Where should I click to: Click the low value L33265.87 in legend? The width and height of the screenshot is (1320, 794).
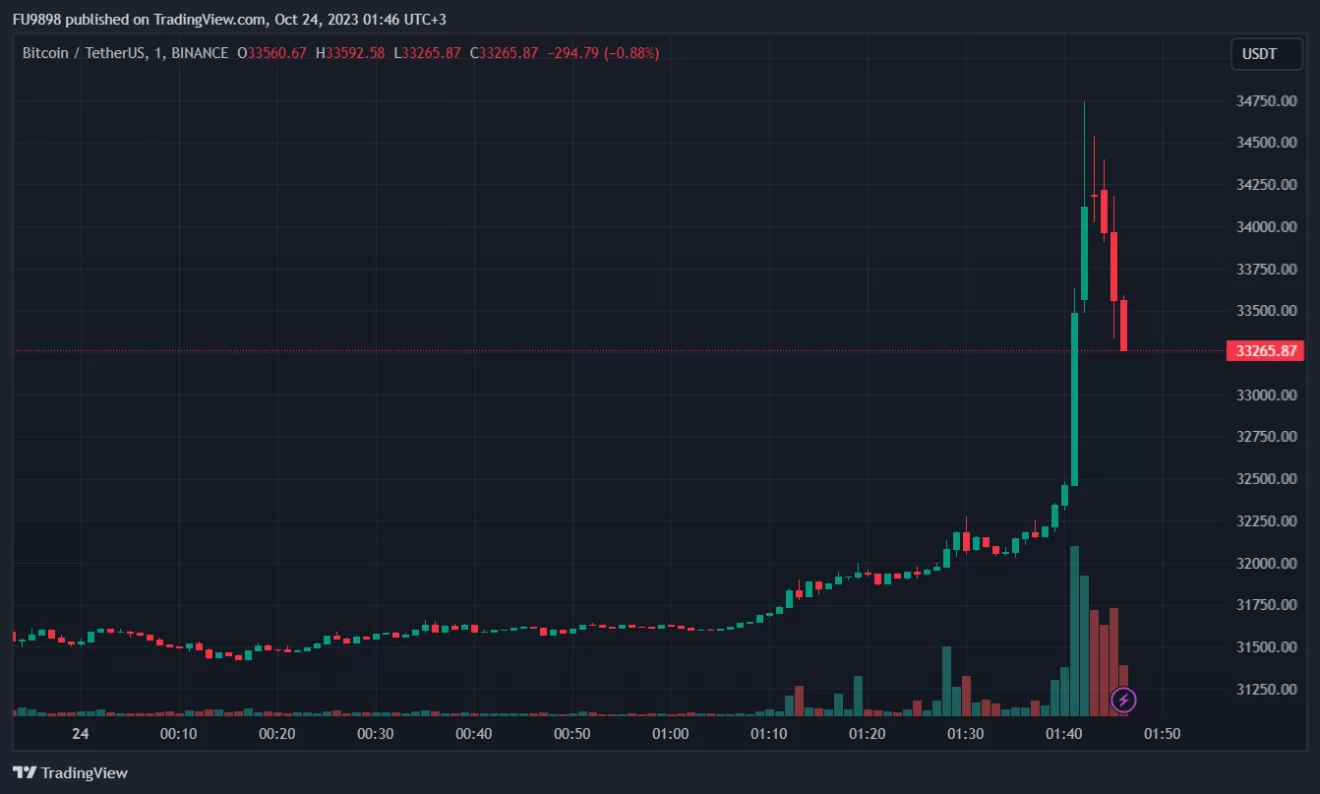click(429, 53)
